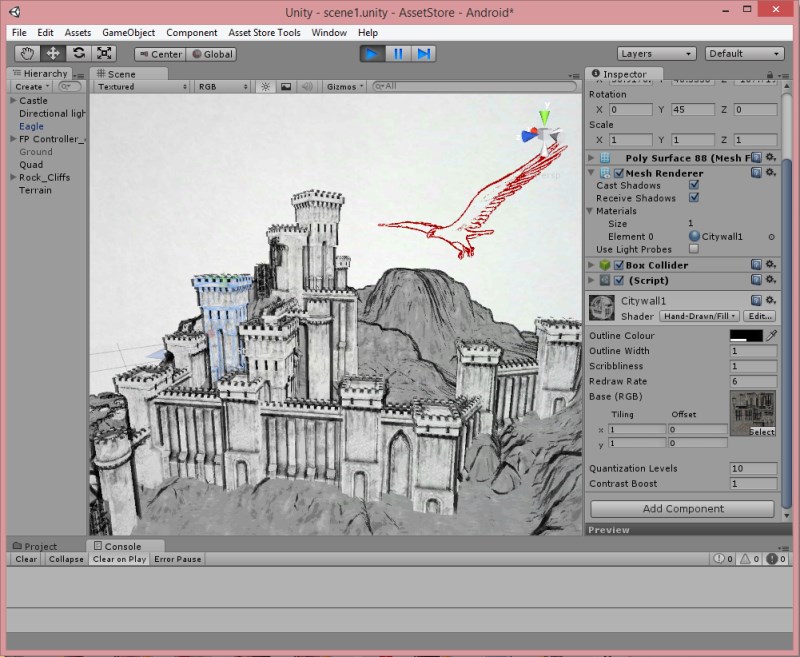This screenshot has width=800, height=657.
Task: Expand the FP Controller hierarchy item
Action: coord(13,139)
